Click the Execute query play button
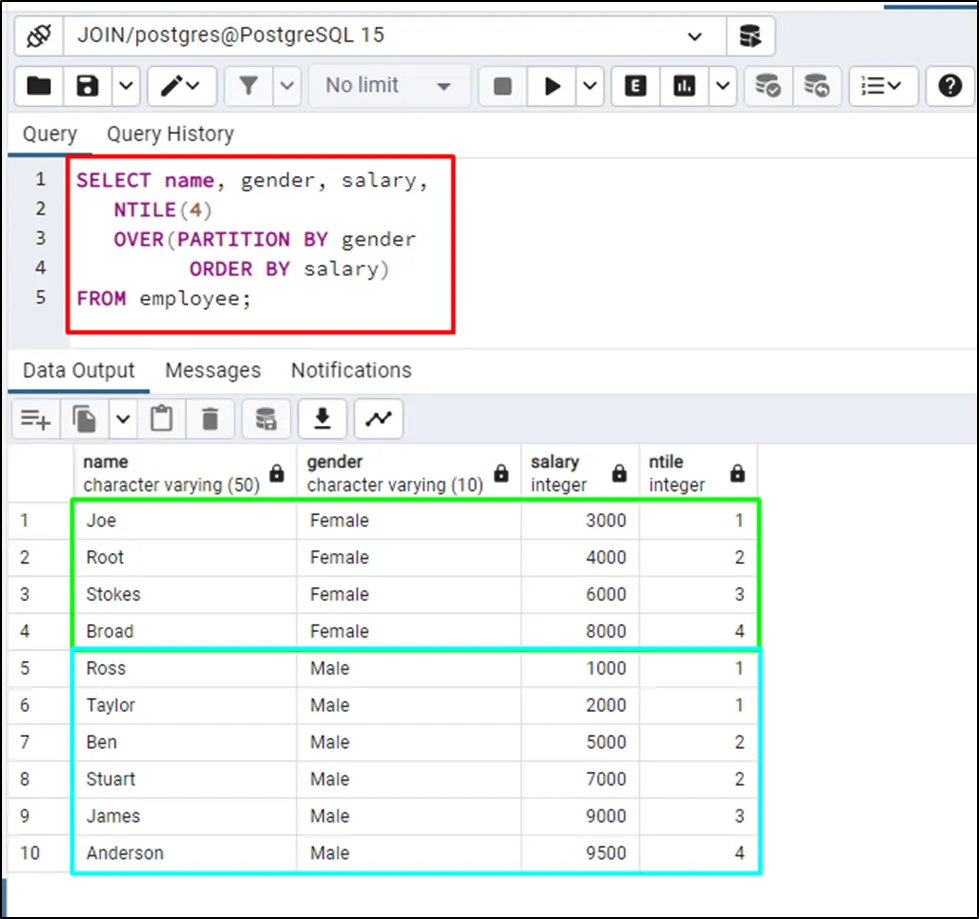Image resolution: width=979 pixels, height=919 pixels. pos(552,87)
